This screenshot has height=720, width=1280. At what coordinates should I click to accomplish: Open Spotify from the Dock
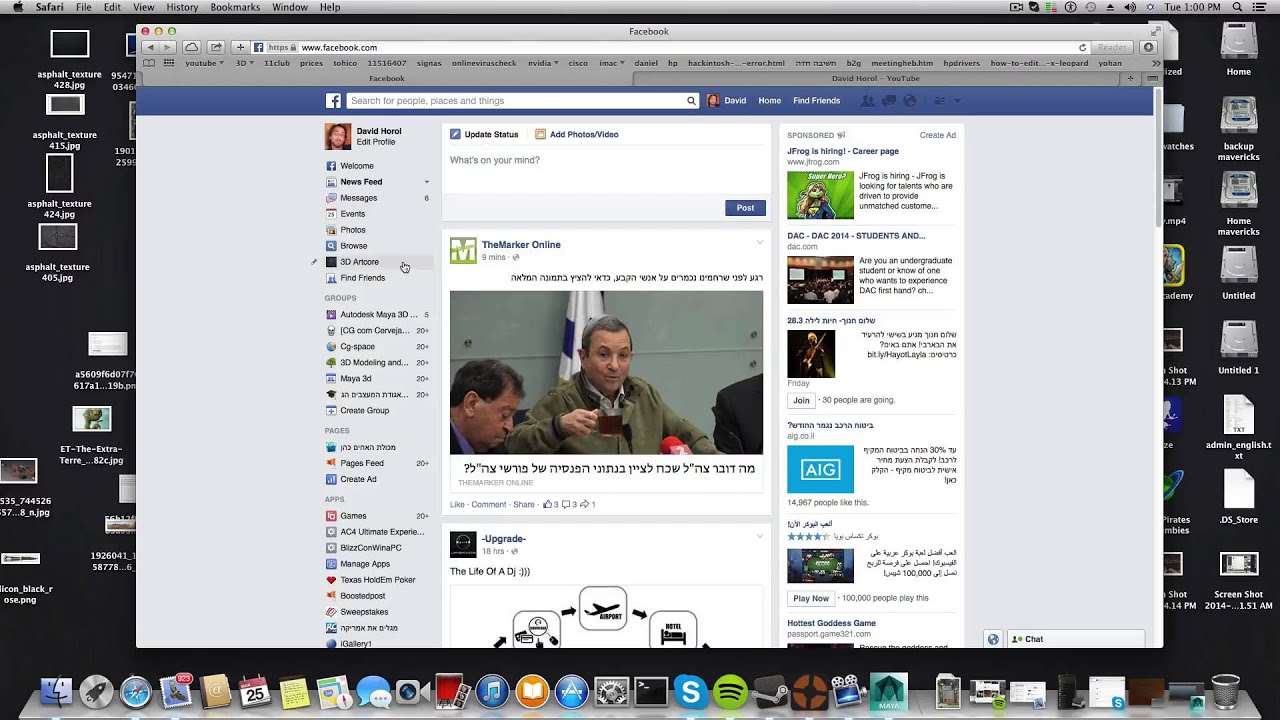[730, 691]
